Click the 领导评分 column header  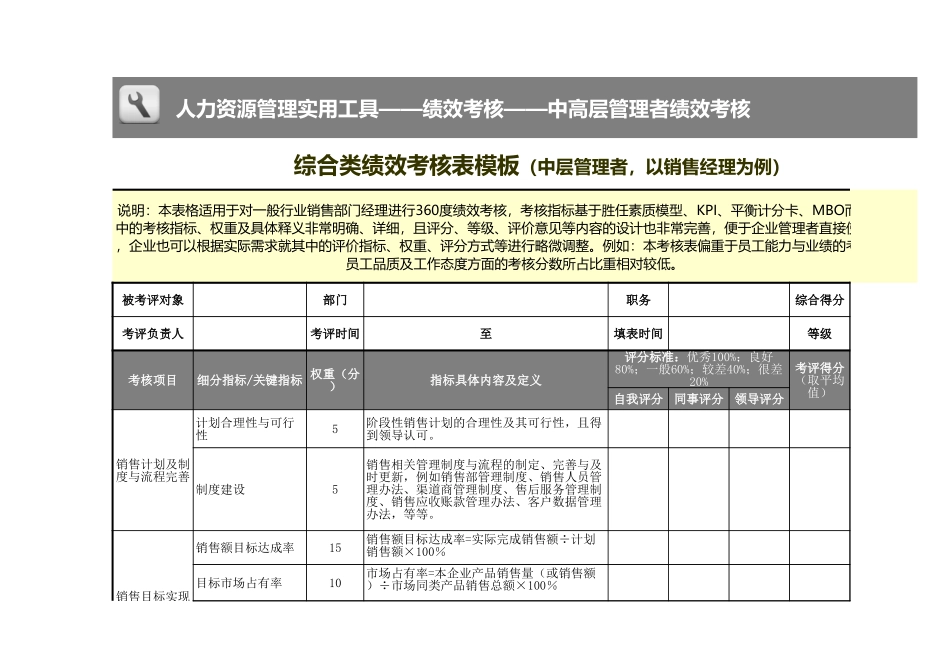pyautogui.click(x=759, y=399)
